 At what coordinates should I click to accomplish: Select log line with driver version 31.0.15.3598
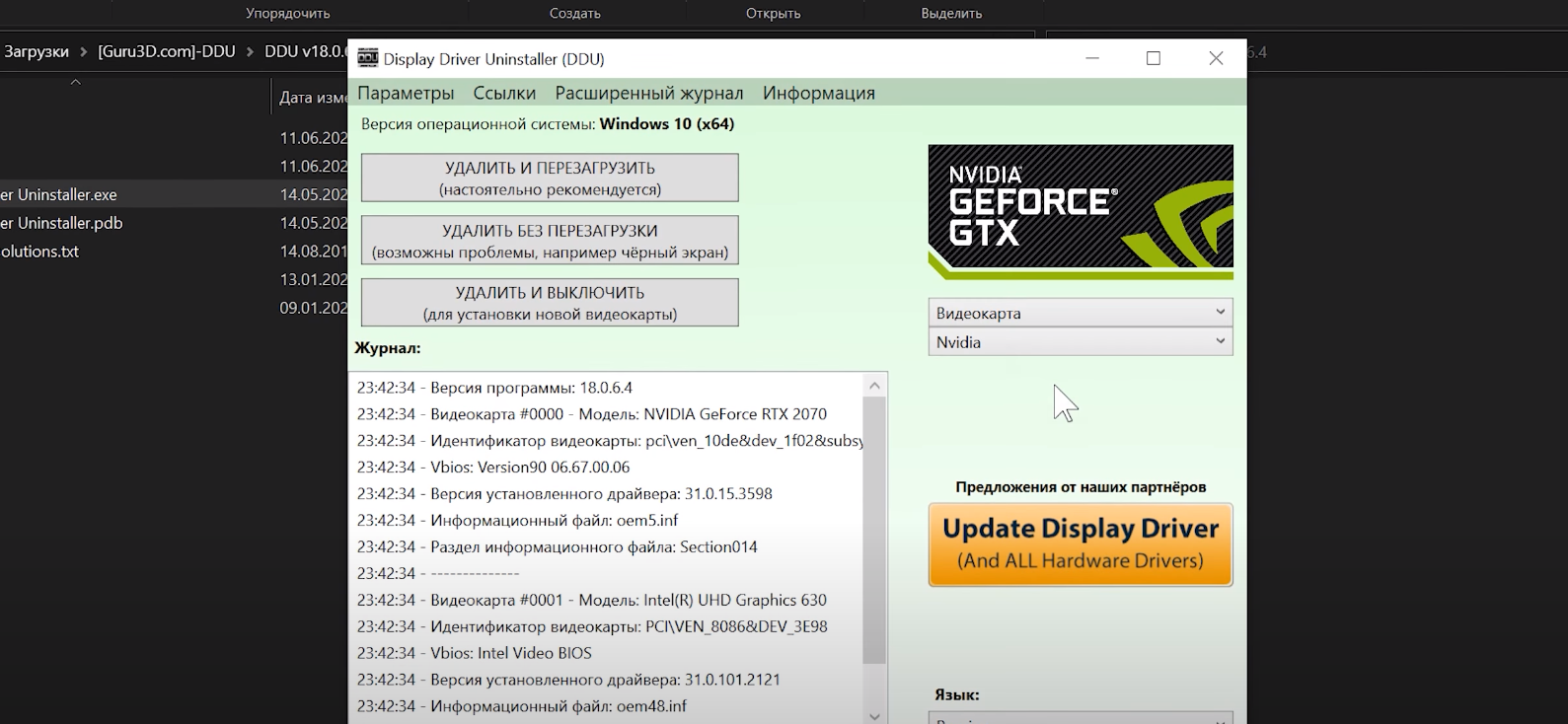coord(564,494)
